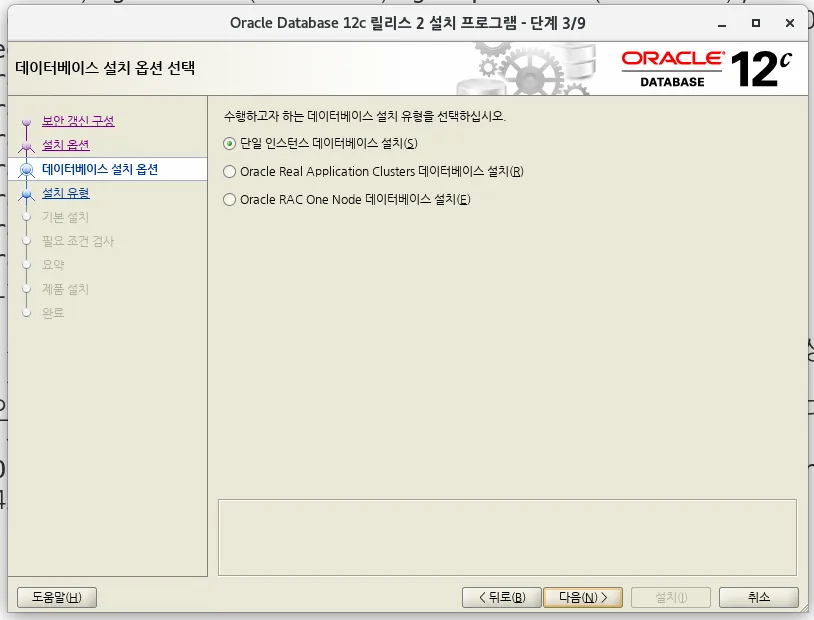Click the 뒤로(B) back button
The image size is (814, 620).
coord(501,597)
